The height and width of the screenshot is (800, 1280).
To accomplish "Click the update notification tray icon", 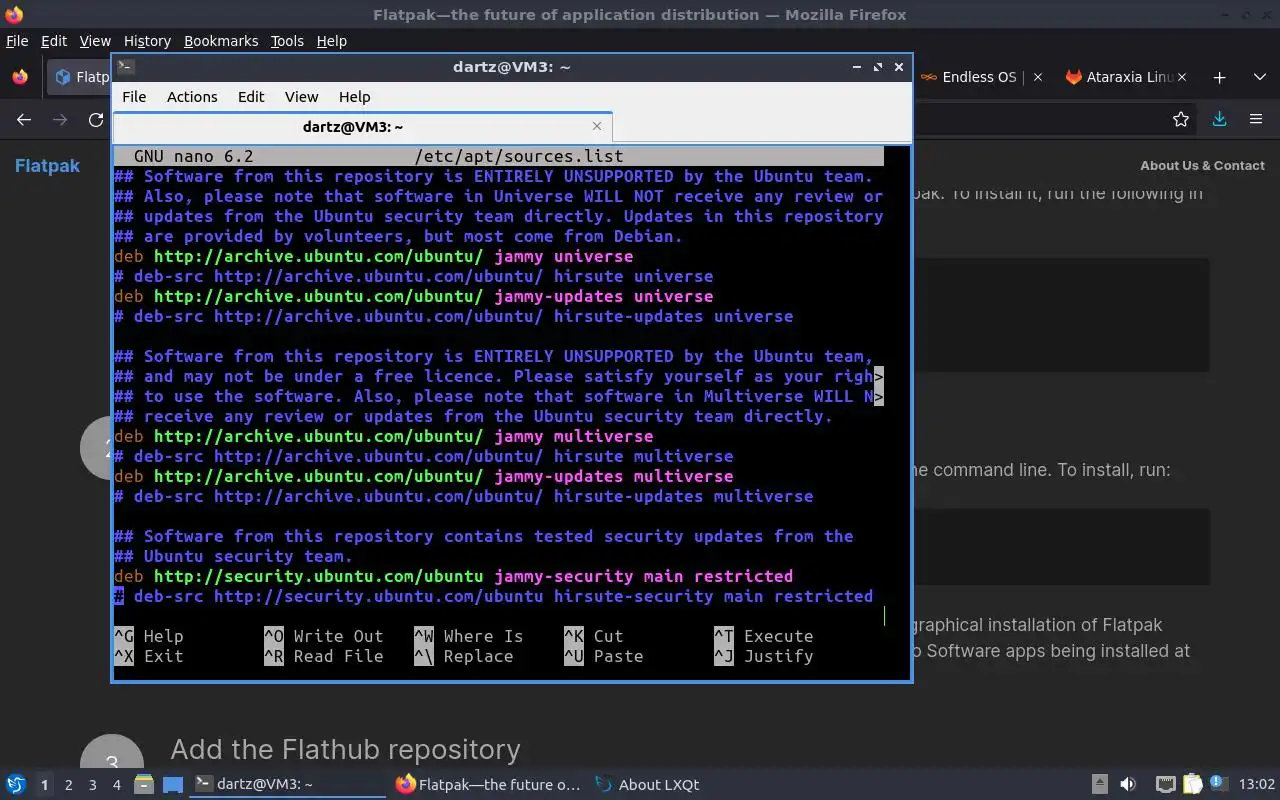I will click(1218, 785).
